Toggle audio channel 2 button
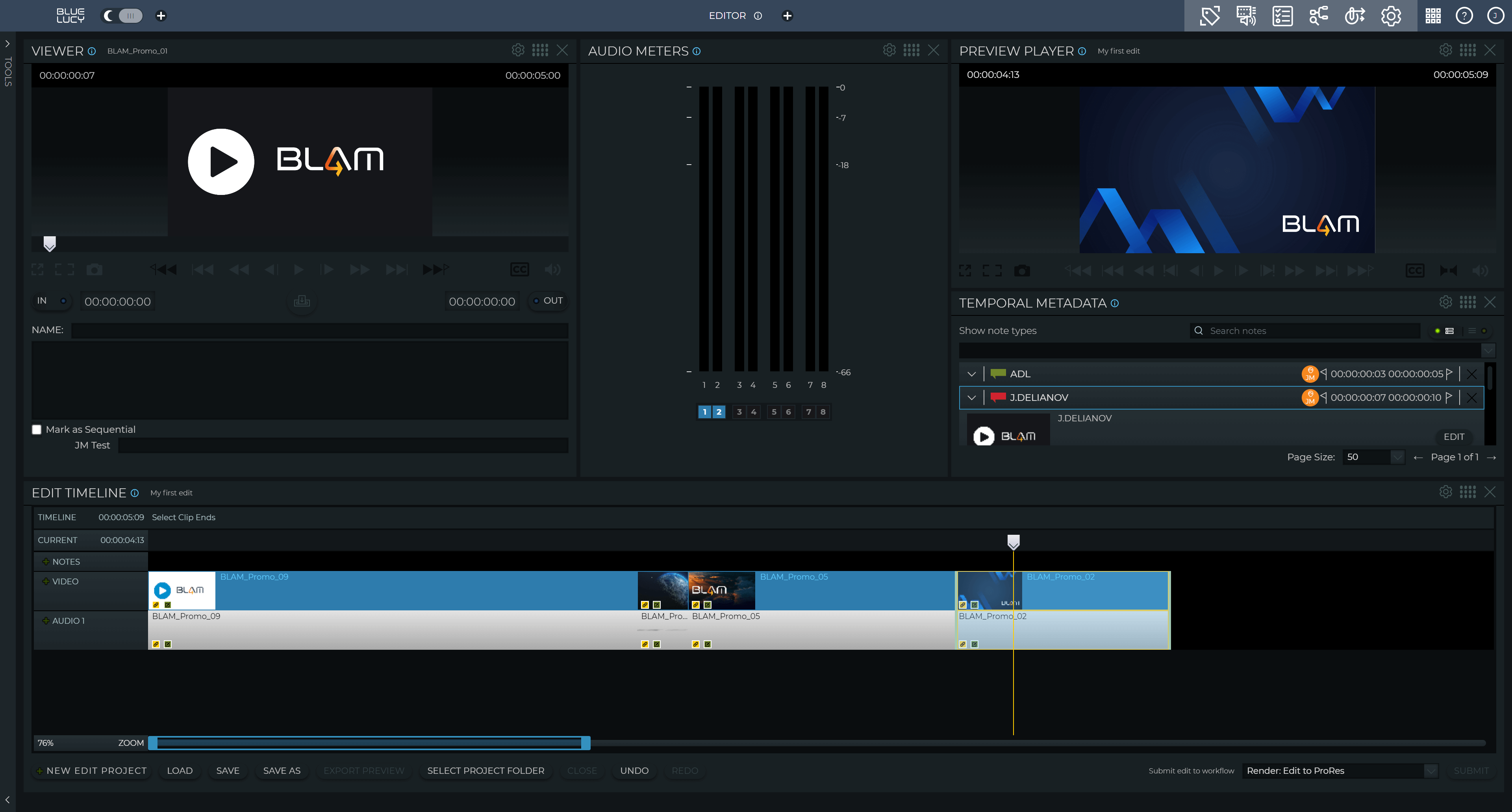Viewport: 1512px width, 812px height. (x=719, y=412)
